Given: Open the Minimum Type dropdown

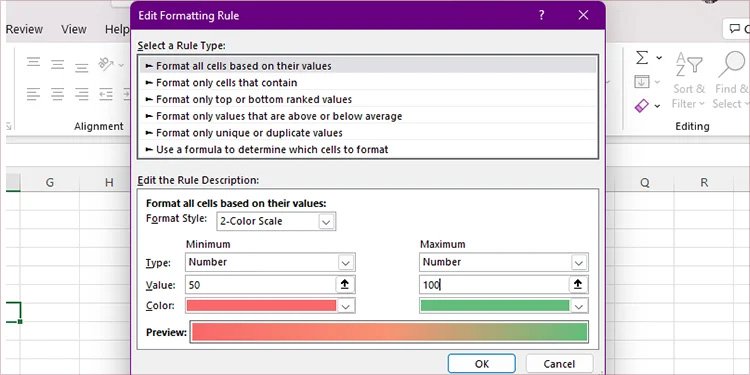Looking at the screenshot, I should [x=346, y=263].
